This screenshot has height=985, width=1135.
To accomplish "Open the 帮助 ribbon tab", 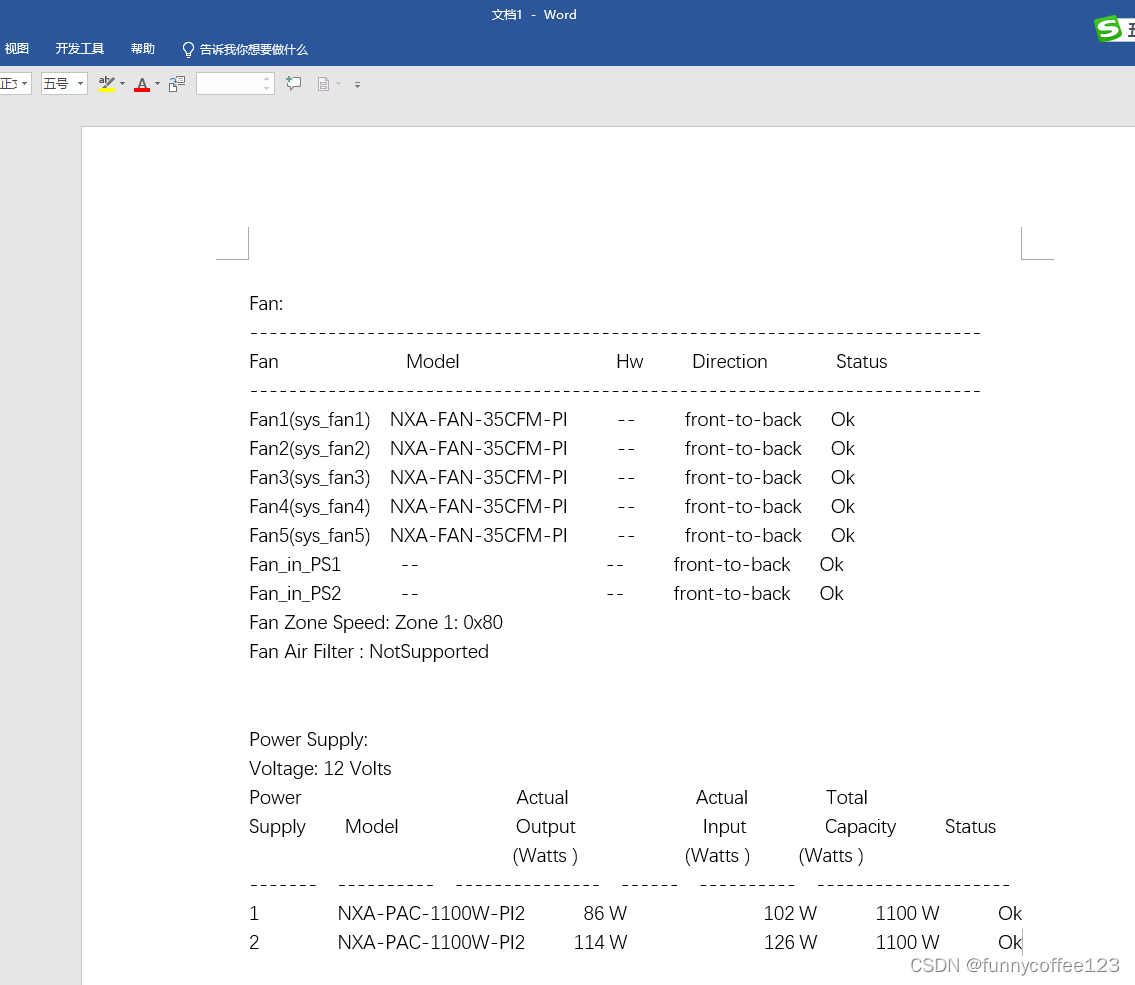I will [143, 49].
